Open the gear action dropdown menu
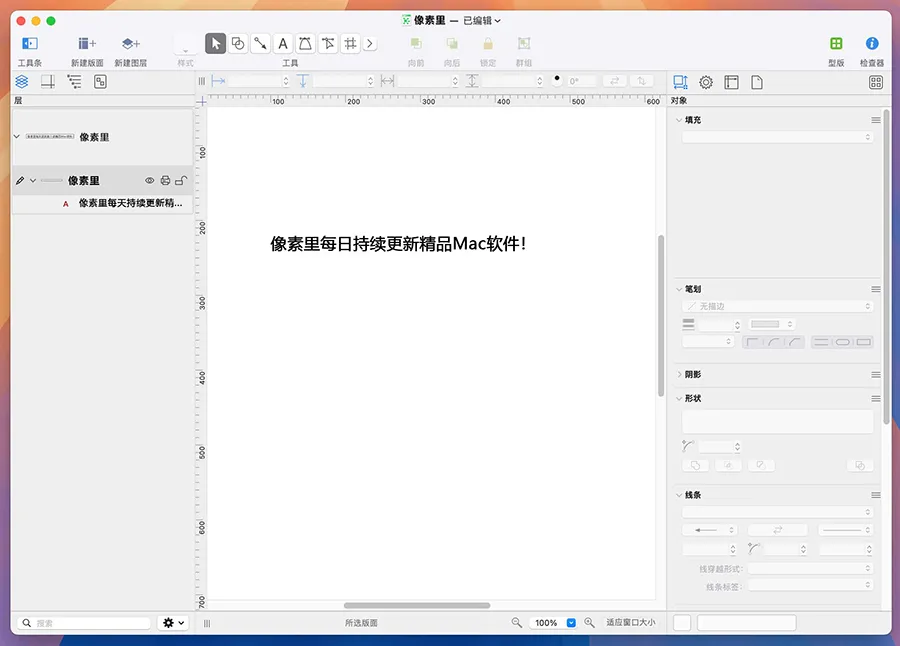 pos(172,622)
